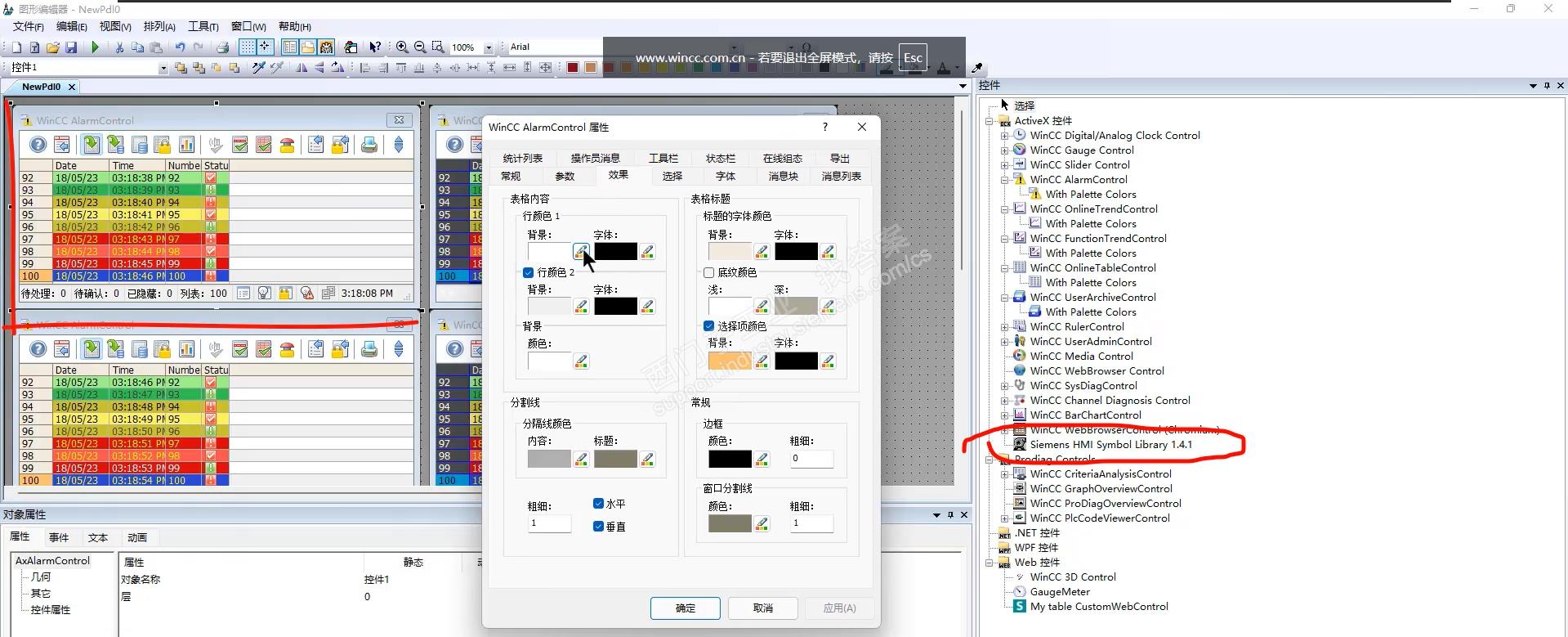Click the border 粗细 input field
This screenshot has height=637, width=1568.
(811, 459)
